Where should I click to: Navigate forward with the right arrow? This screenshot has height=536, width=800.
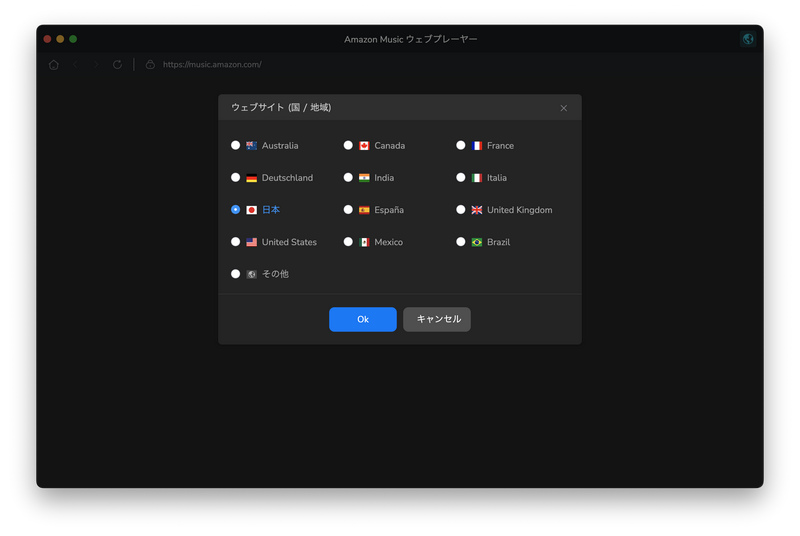96,65
